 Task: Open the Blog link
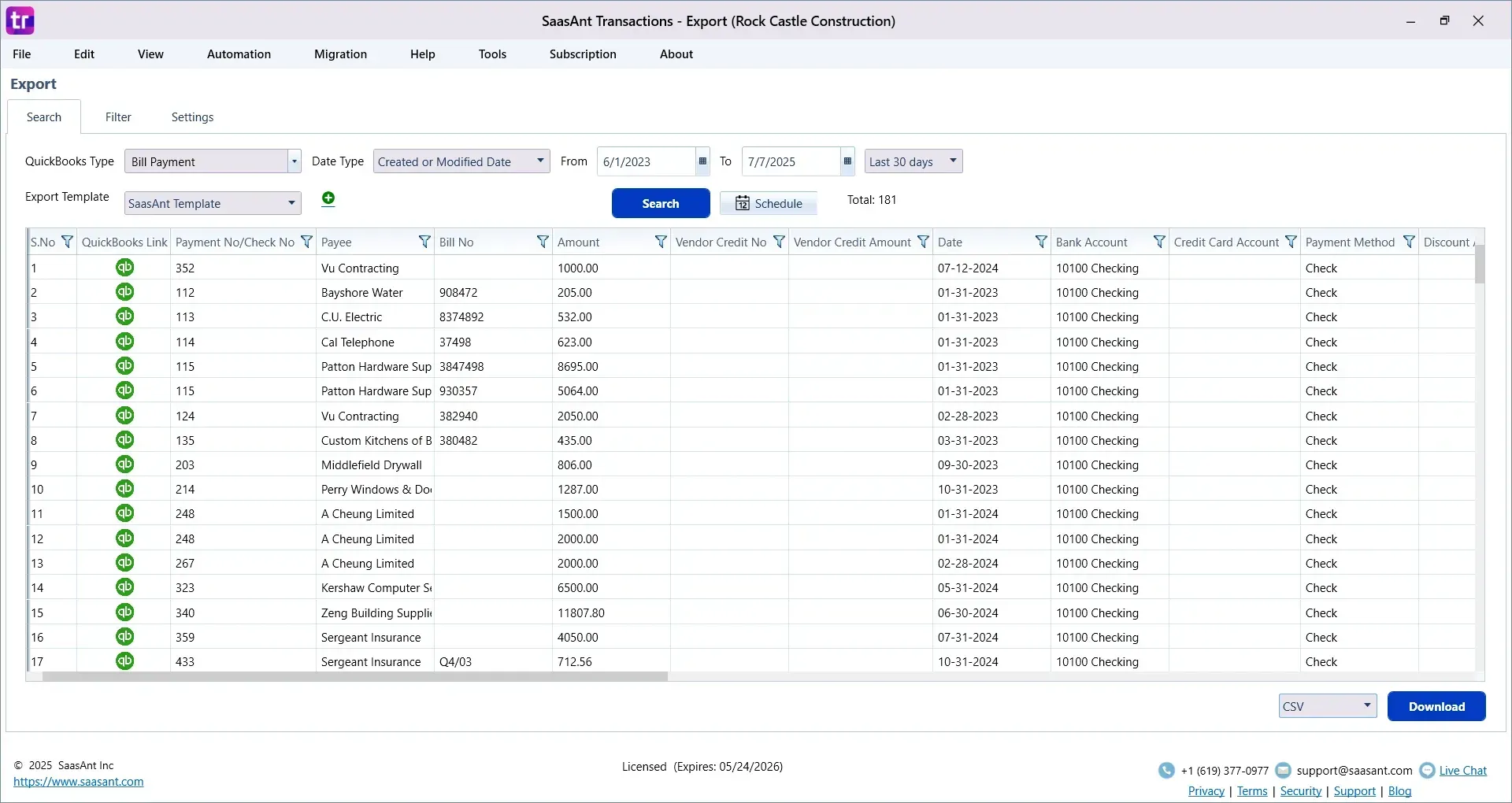pyautogui.click(x=1399, y=791)
